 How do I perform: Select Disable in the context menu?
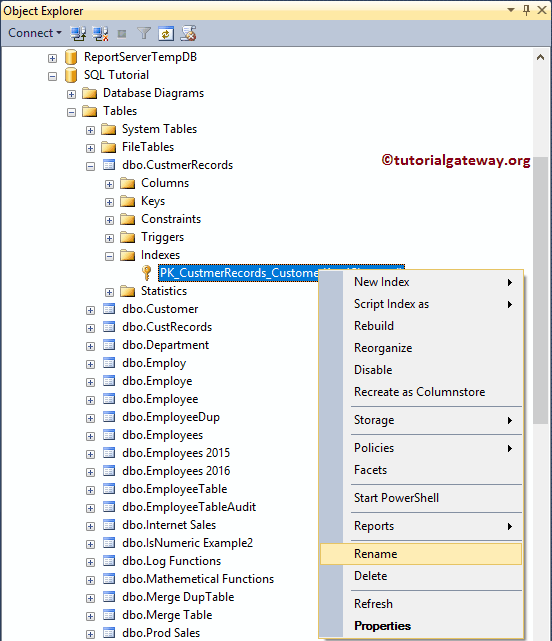tap(421, 370)
